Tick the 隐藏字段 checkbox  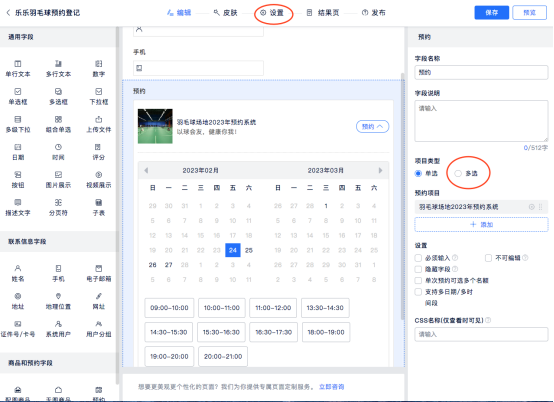coord(418,269)
